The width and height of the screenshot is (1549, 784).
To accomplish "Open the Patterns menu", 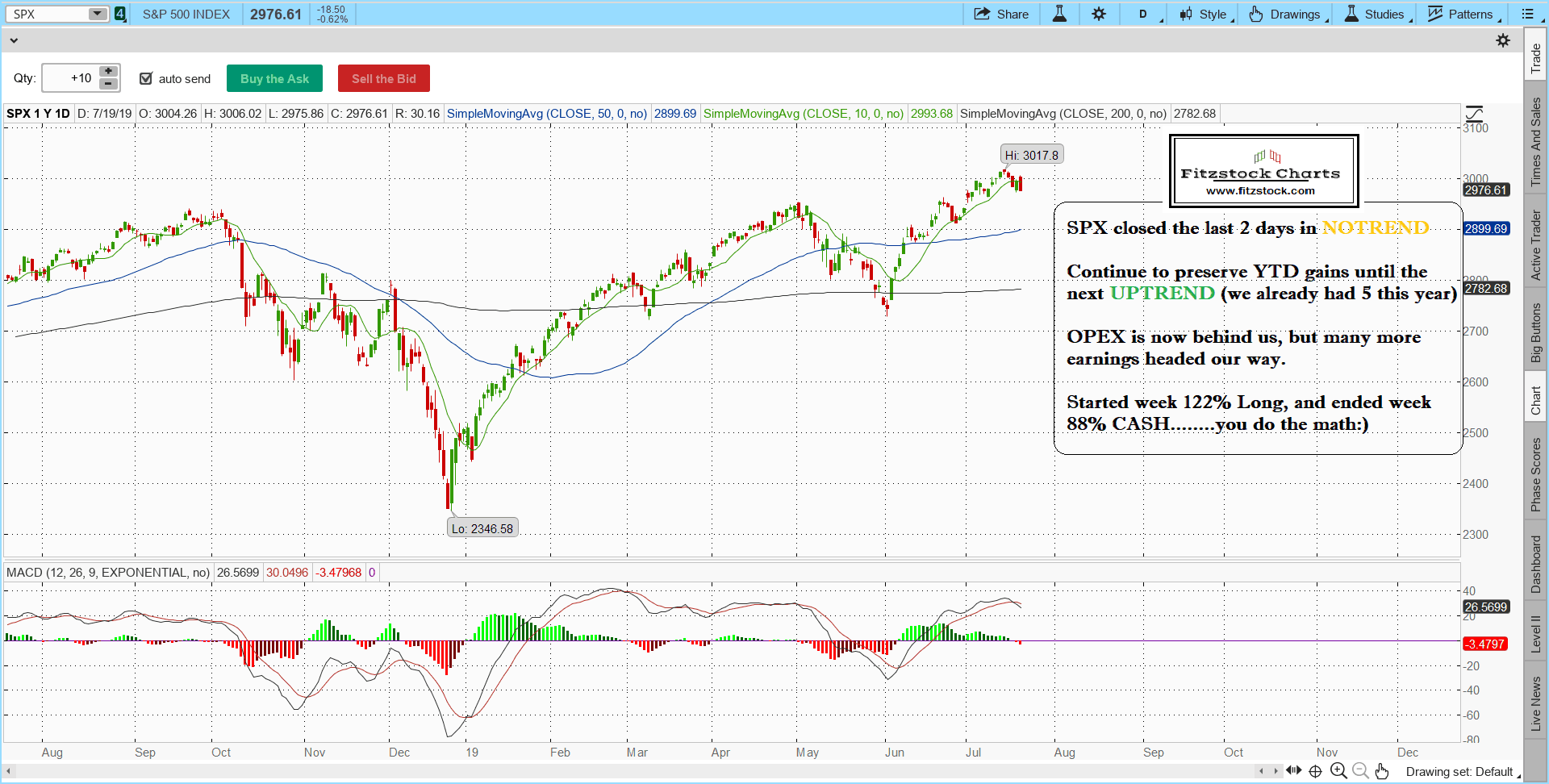I will tap(1463, 14).
